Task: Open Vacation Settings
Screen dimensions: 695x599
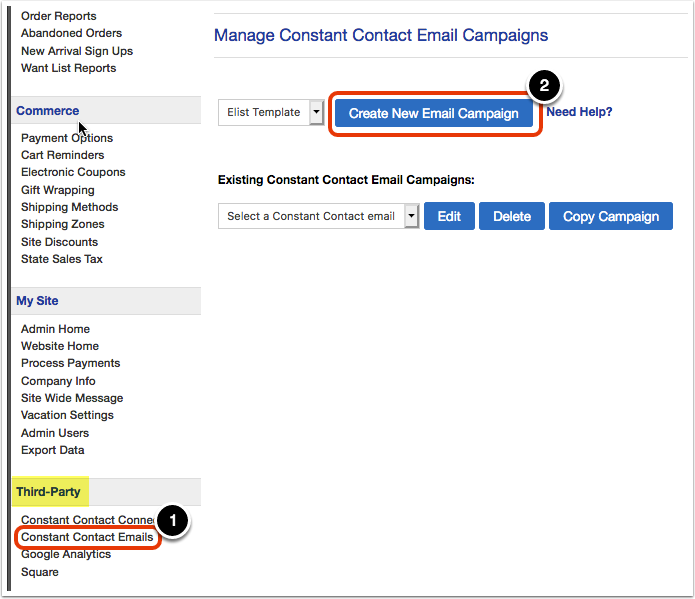Action: click(67, 415)
